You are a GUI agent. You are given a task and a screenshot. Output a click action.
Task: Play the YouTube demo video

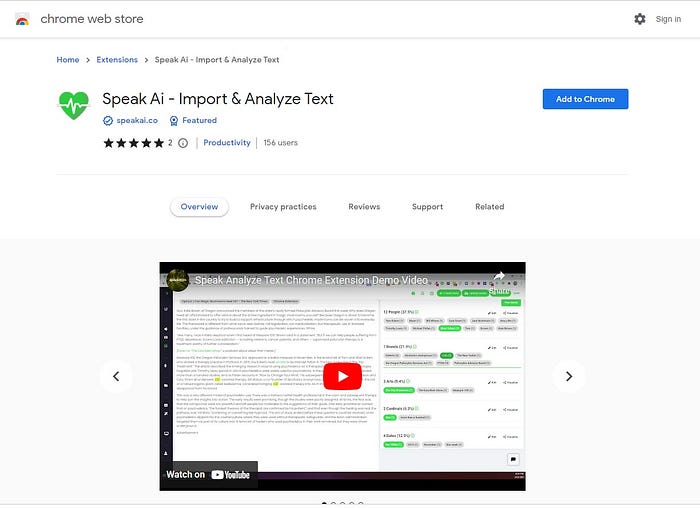[x=342, y=376]
